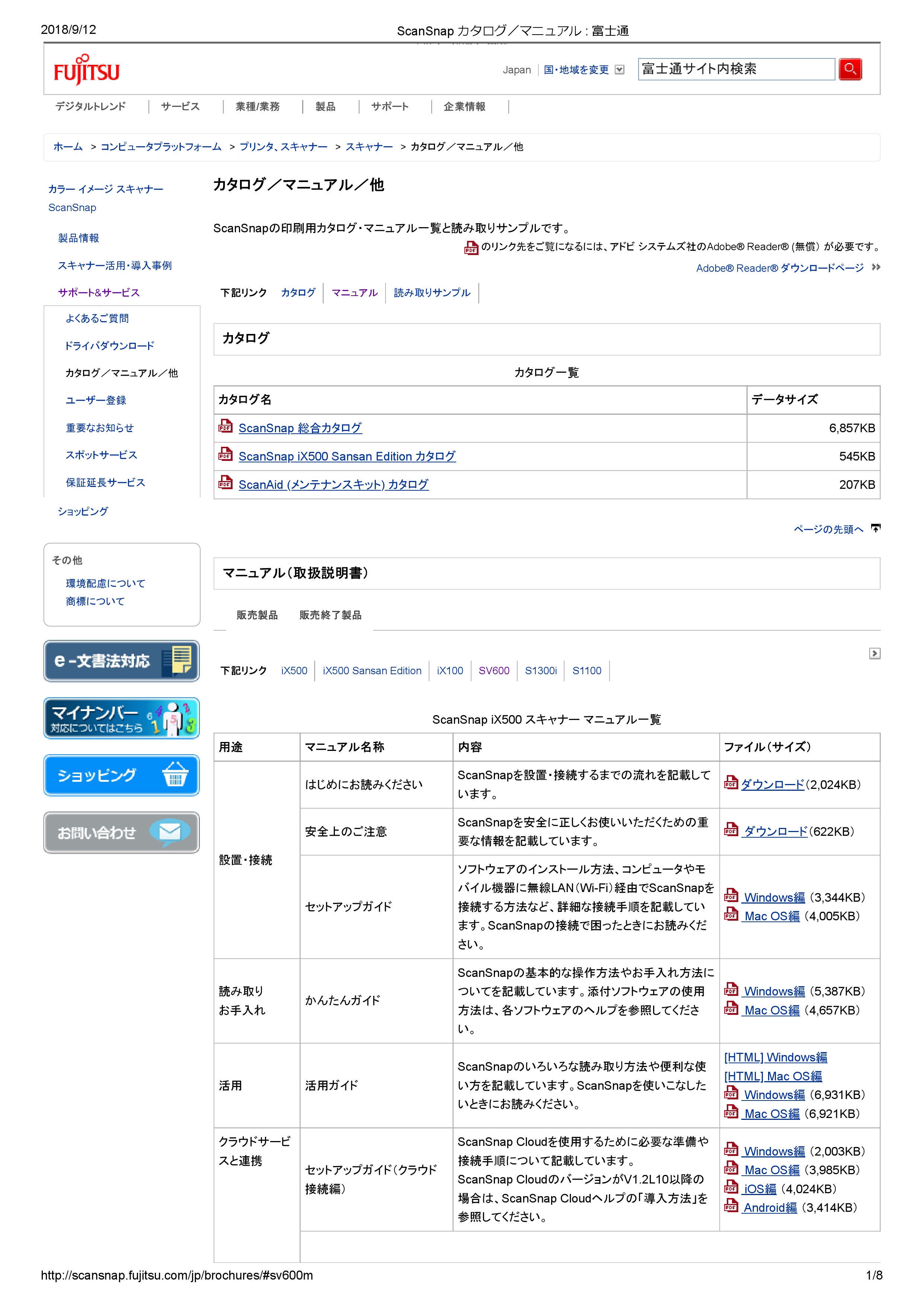The image size is (924, 1306).
Task: Click the e-文書法対応 banner
Action: tap(121, 661)
